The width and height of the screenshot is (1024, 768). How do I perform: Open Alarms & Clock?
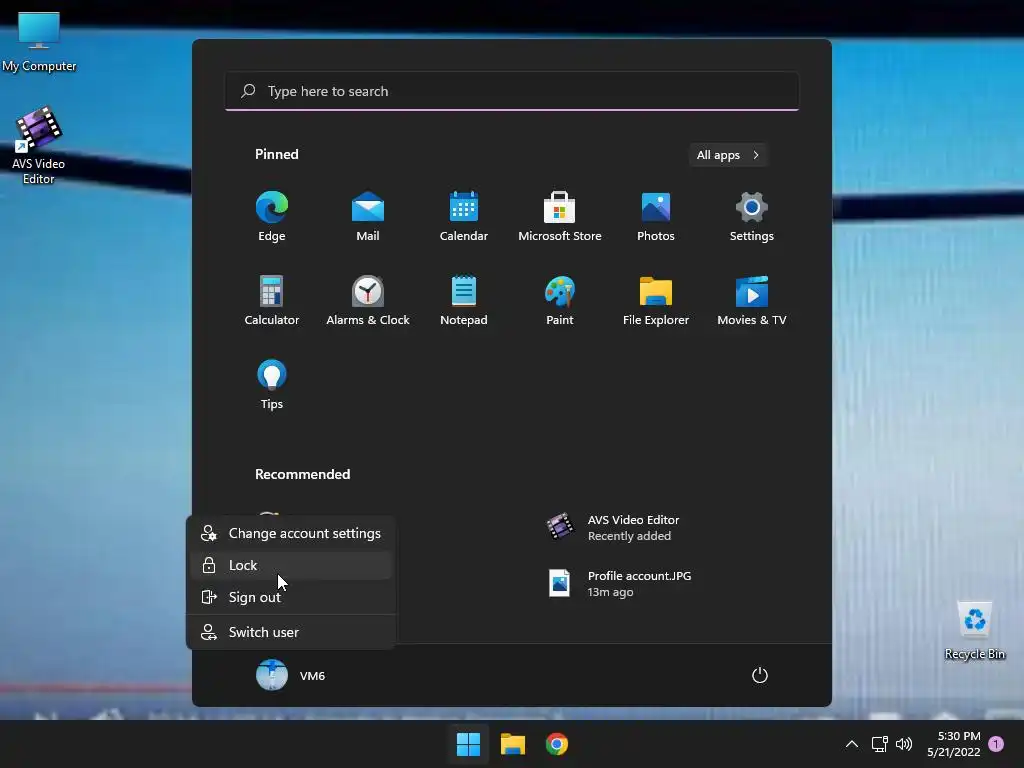click(x=368, y=300)
